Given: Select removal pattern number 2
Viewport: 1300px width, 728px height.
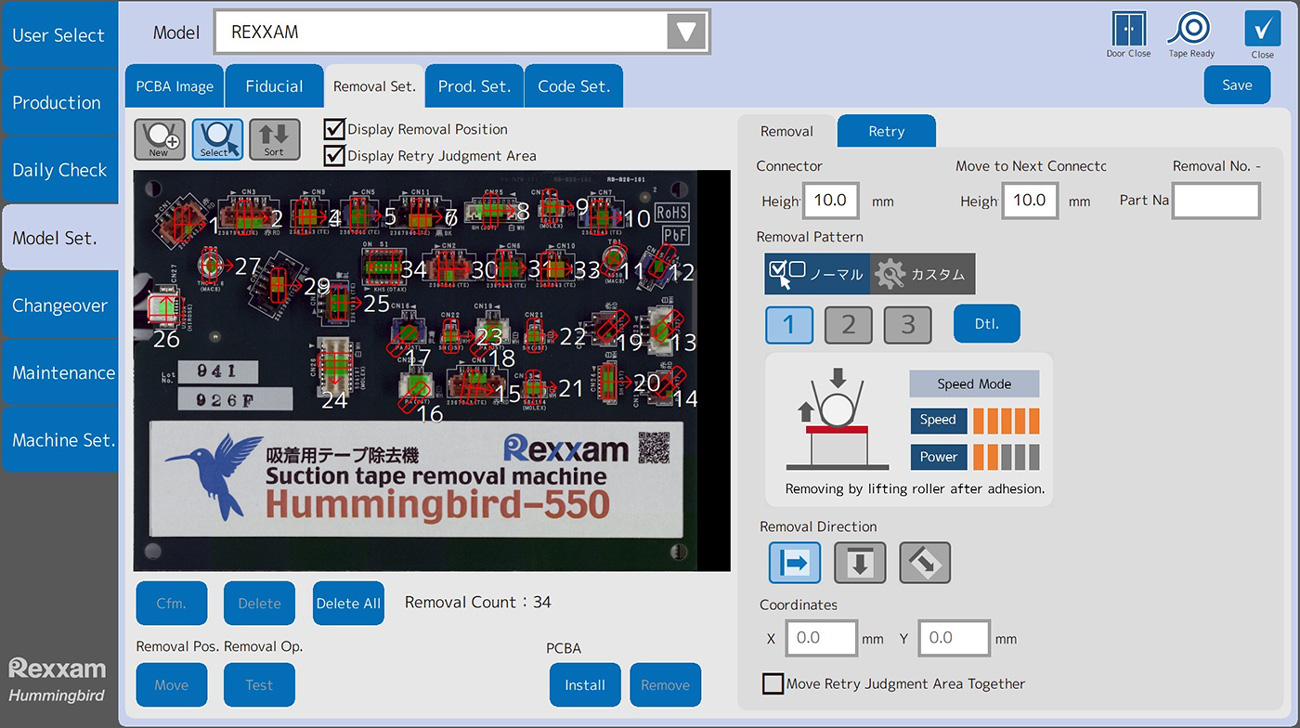Looking at the screenshot, I should (849, 325).
